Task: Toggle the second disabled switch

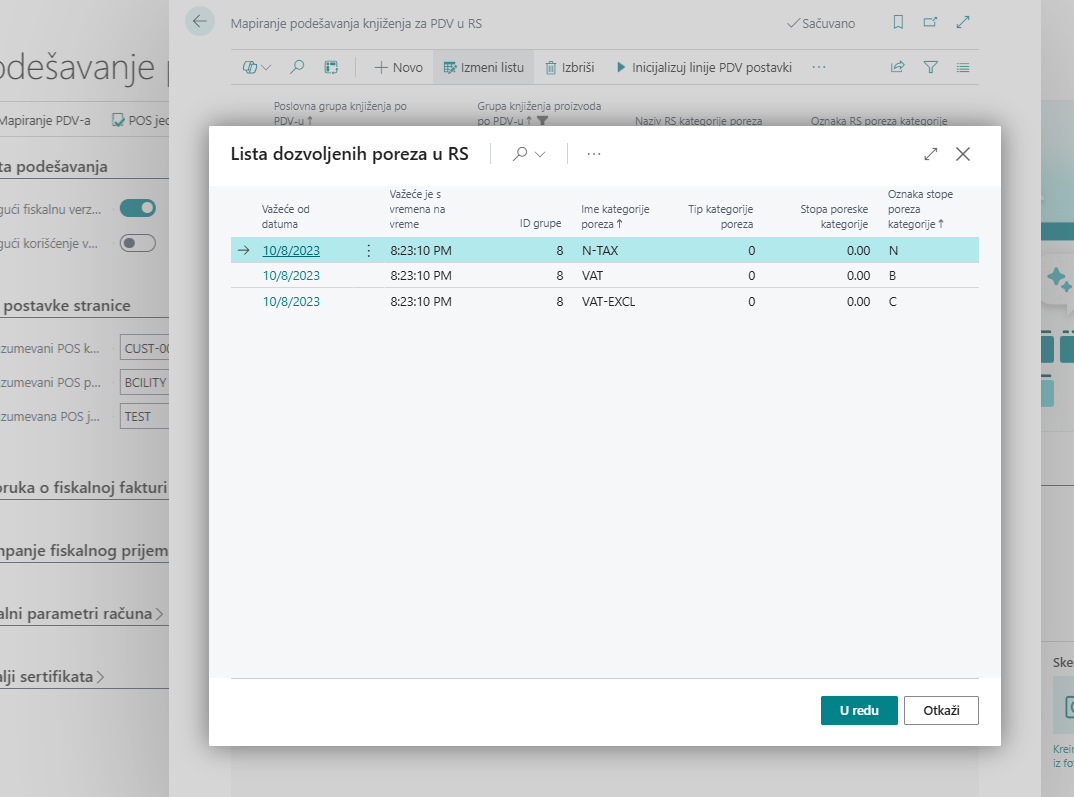Action: coord(138,242)
